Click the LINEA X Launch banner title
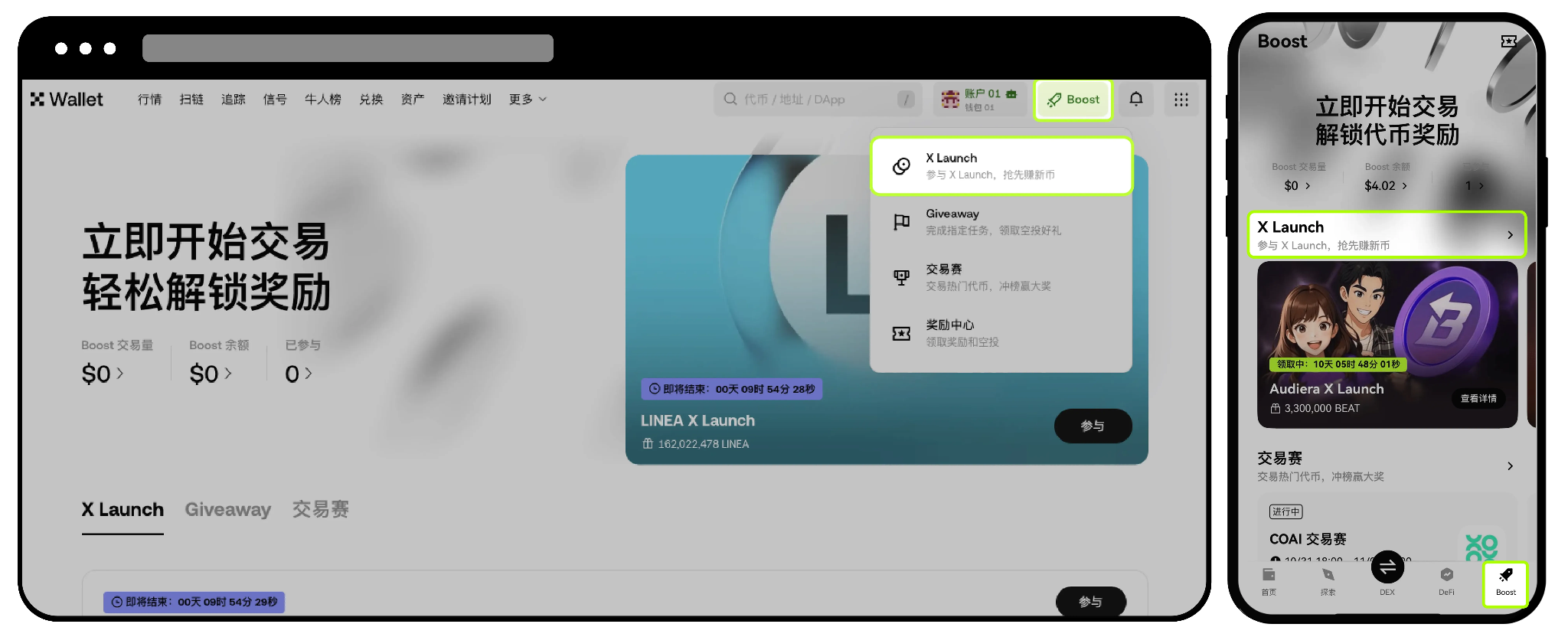 [697, 420]
